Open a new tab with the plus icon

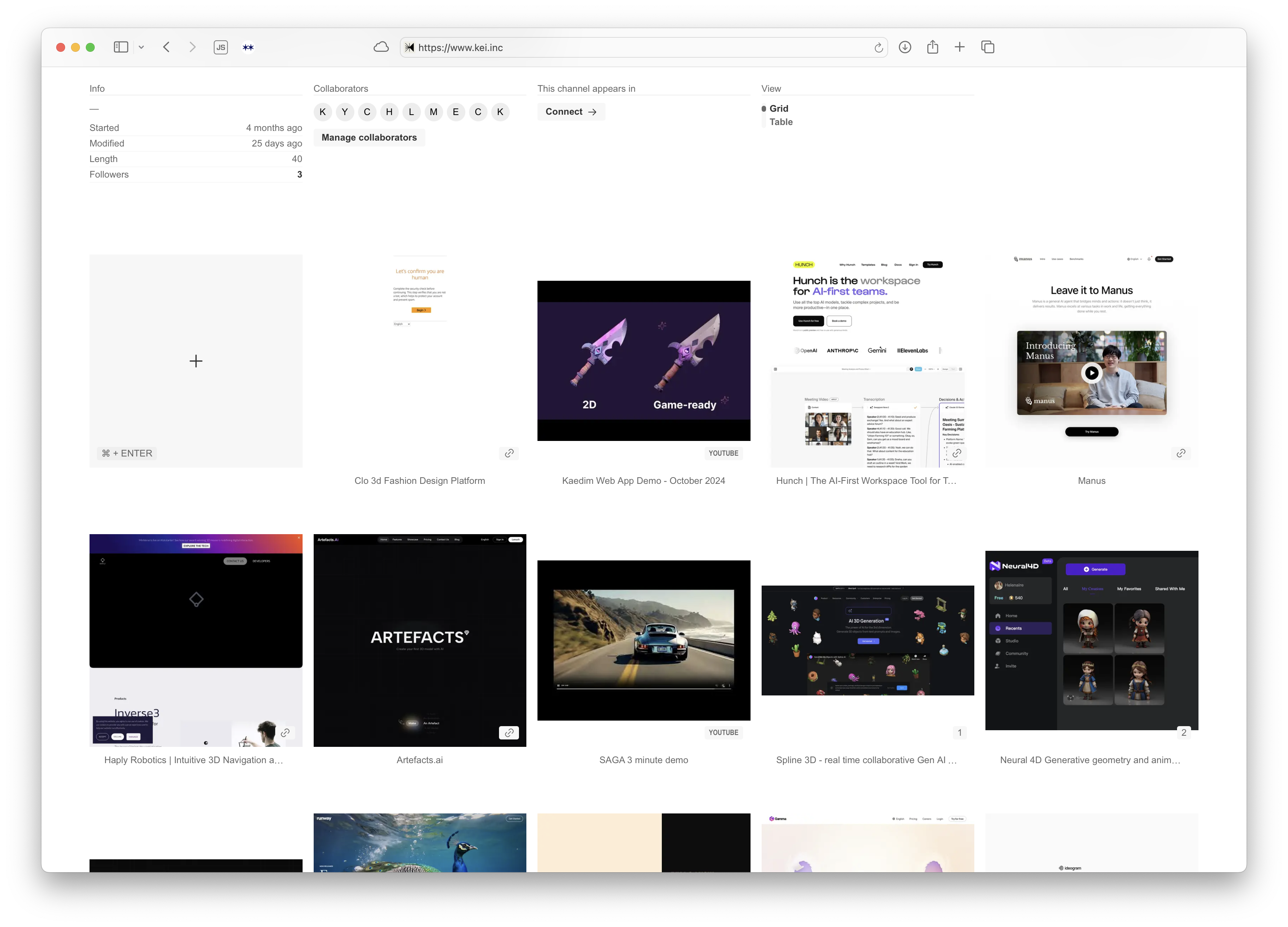(x=960, y=47)
